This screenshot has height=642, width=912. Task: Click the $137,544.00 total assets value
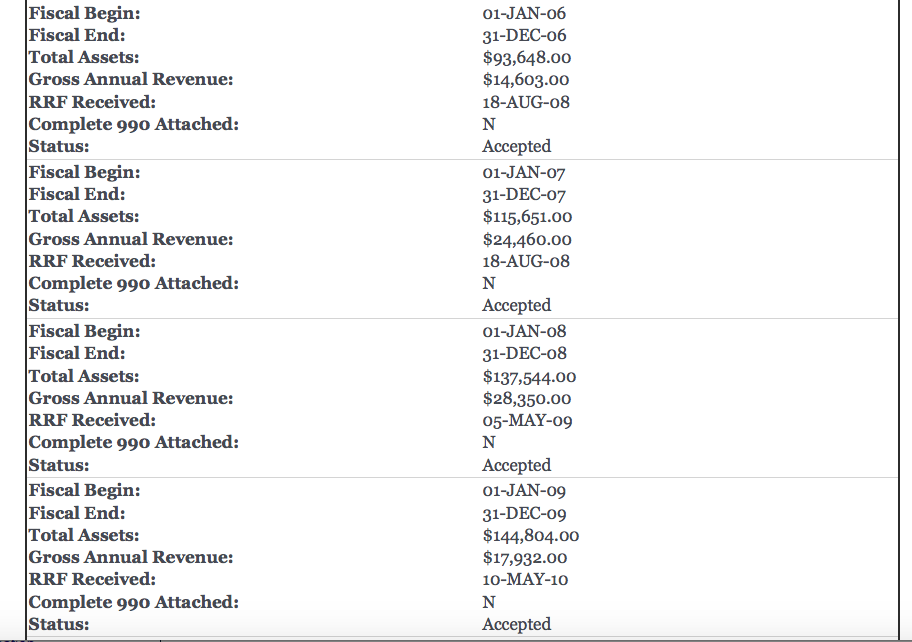coord(529,376)
